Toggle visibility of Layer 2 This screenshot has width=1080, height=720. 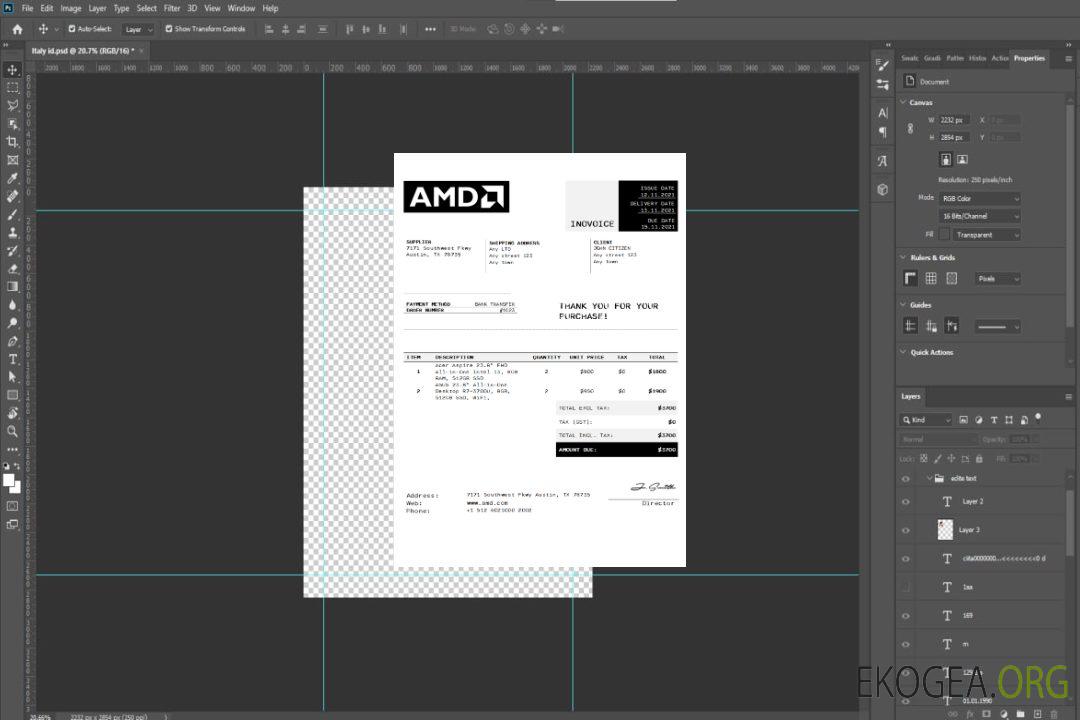[906, 502]
